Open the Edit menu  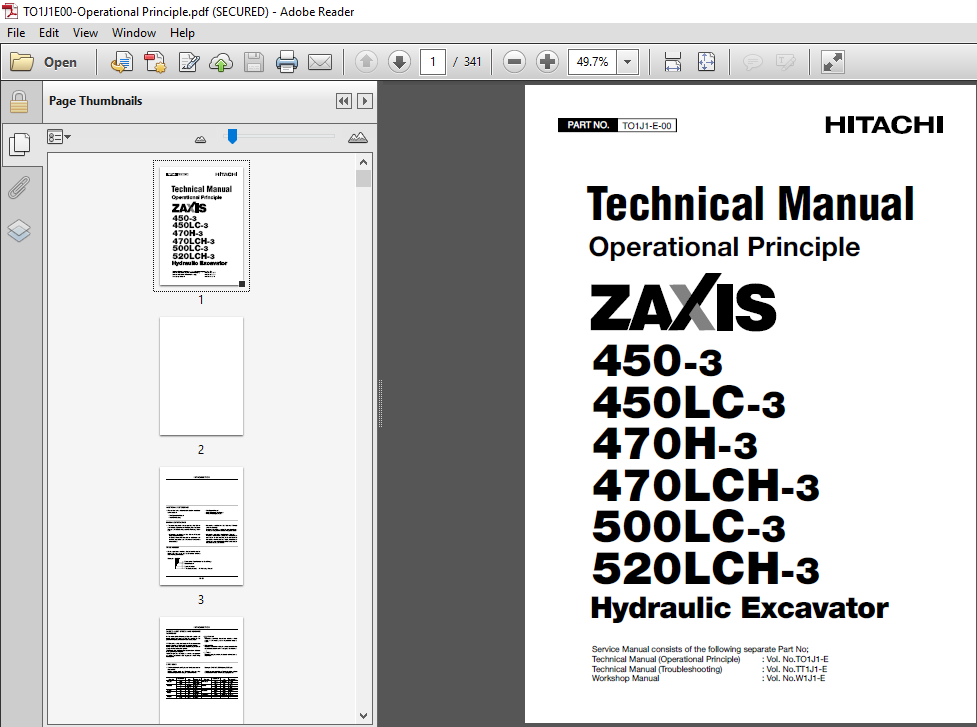[x=49, y=33]
